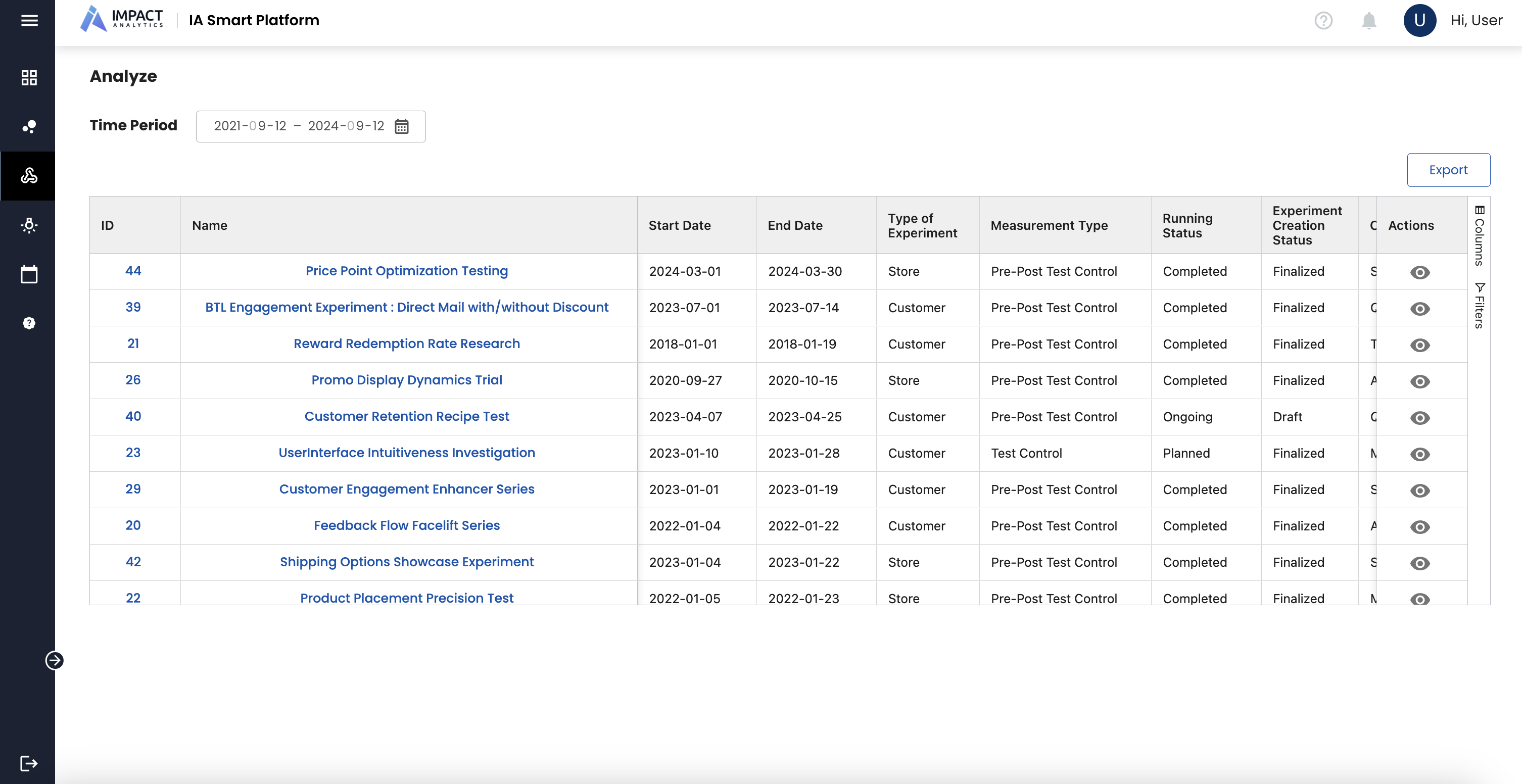Image resolution: width=1522 pixels, height=784 pixels.
Task: Open the lightbulb insights sidebar icon
Action: pos(29,225)
